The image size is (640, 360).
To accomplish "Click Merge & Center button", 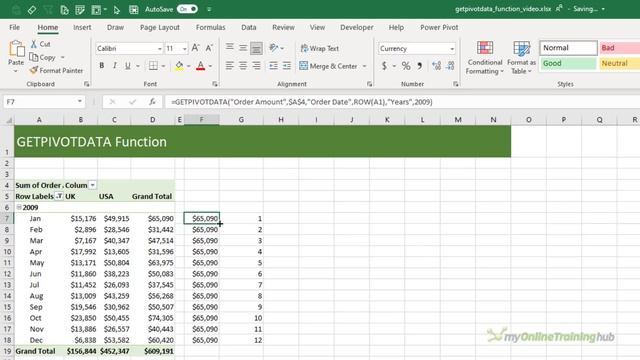I will click(329, 66).
